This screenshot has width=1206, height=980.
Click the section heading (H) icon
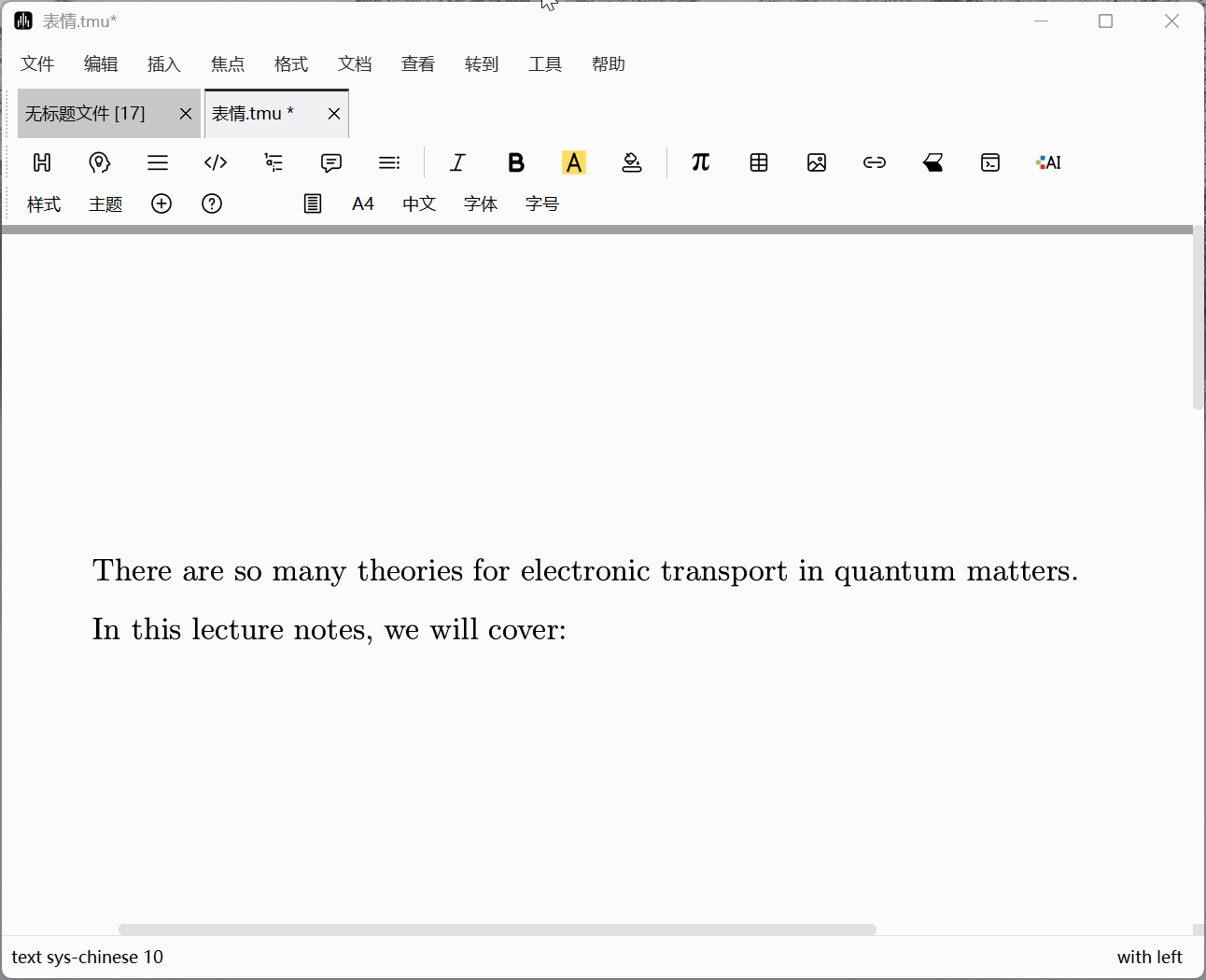pos(42,162)
